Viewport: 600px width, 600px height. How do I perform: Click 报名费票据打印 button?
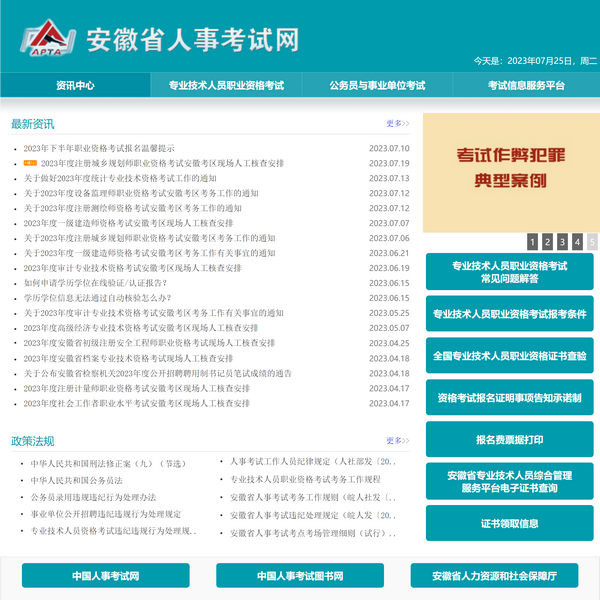pos(510,439)
